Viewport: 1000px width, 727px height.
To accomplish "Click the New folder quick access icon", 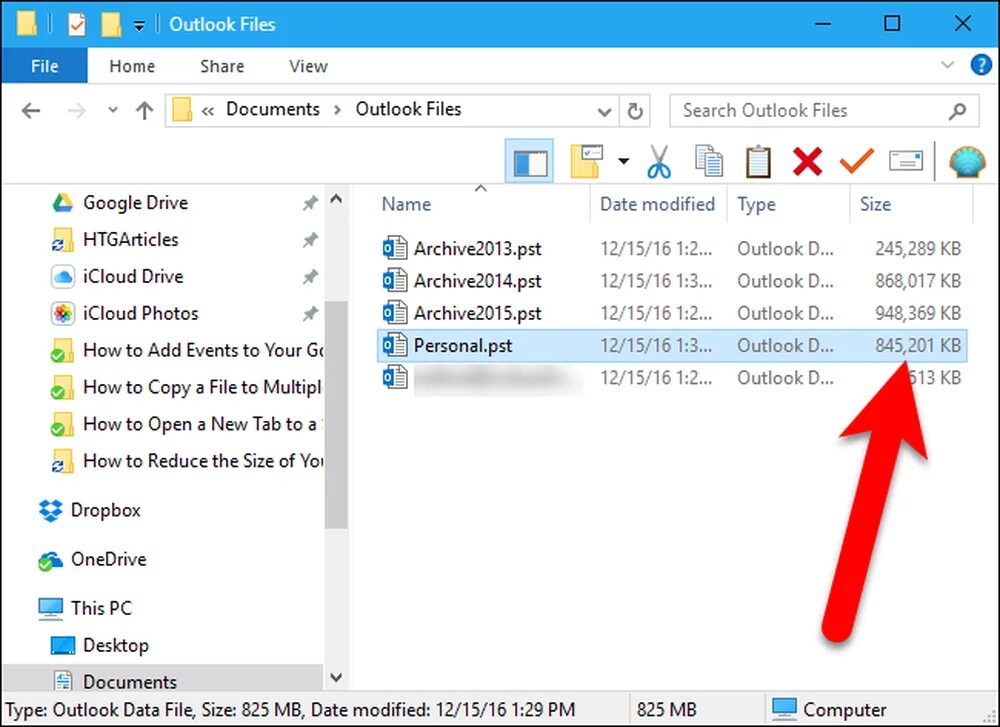I will point(110,24).
